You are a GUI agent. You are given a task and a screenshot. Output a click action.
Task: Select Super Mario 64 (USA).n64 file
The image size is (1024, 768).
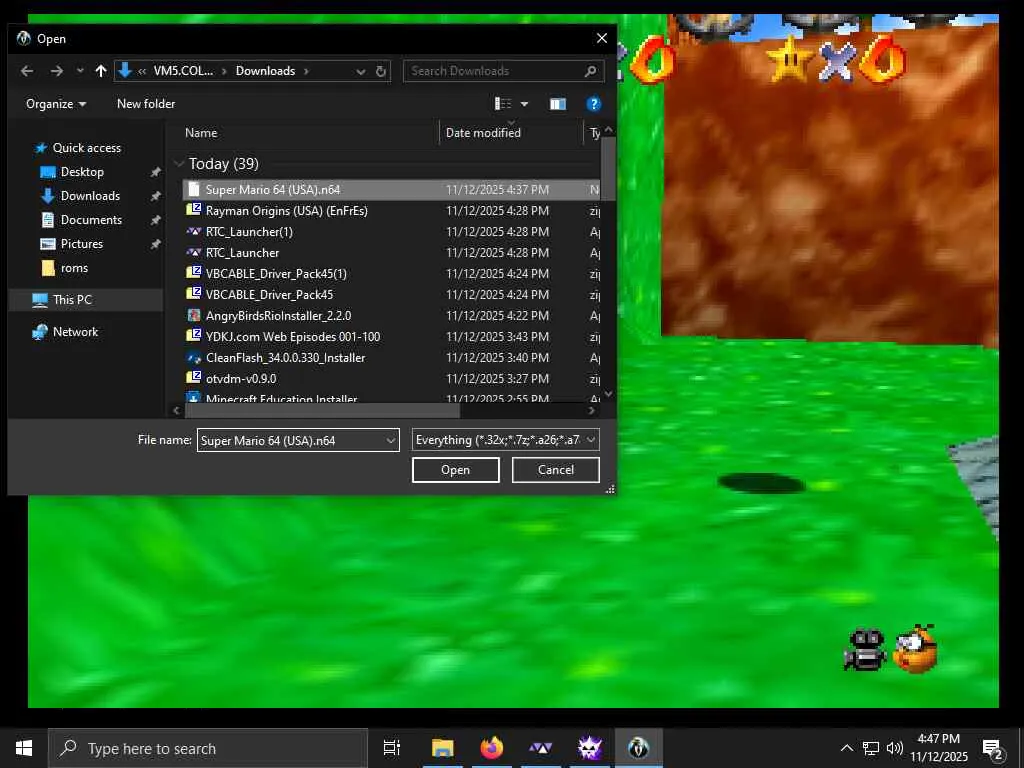pos(391,189)
